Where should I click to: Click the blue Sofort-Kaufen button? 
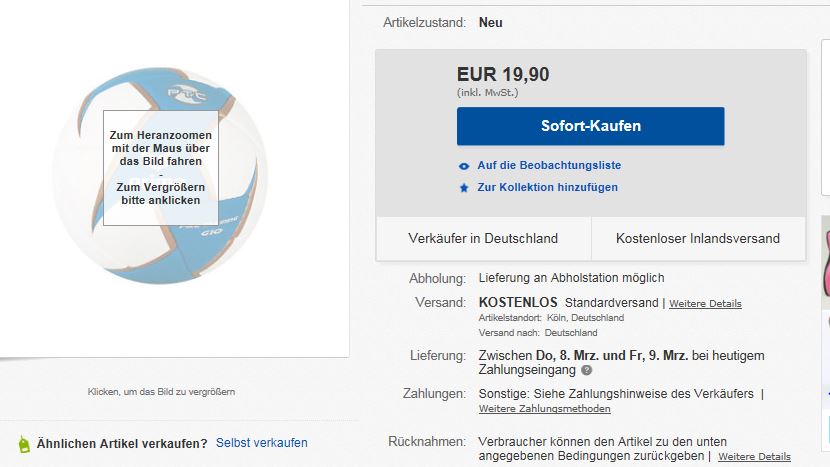[x=591, y=126]
